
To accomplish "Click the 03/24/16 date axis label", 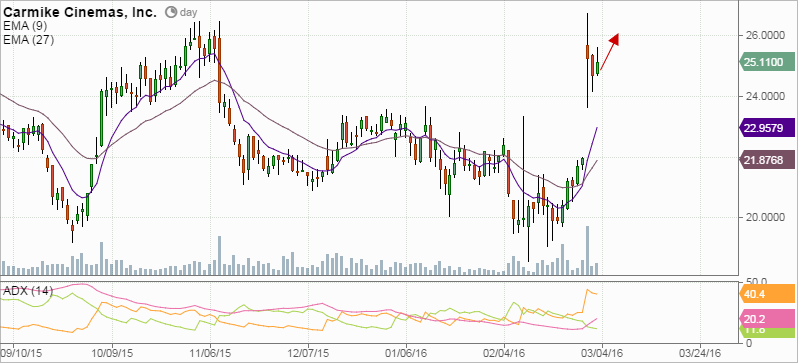I will pos(700,352).
